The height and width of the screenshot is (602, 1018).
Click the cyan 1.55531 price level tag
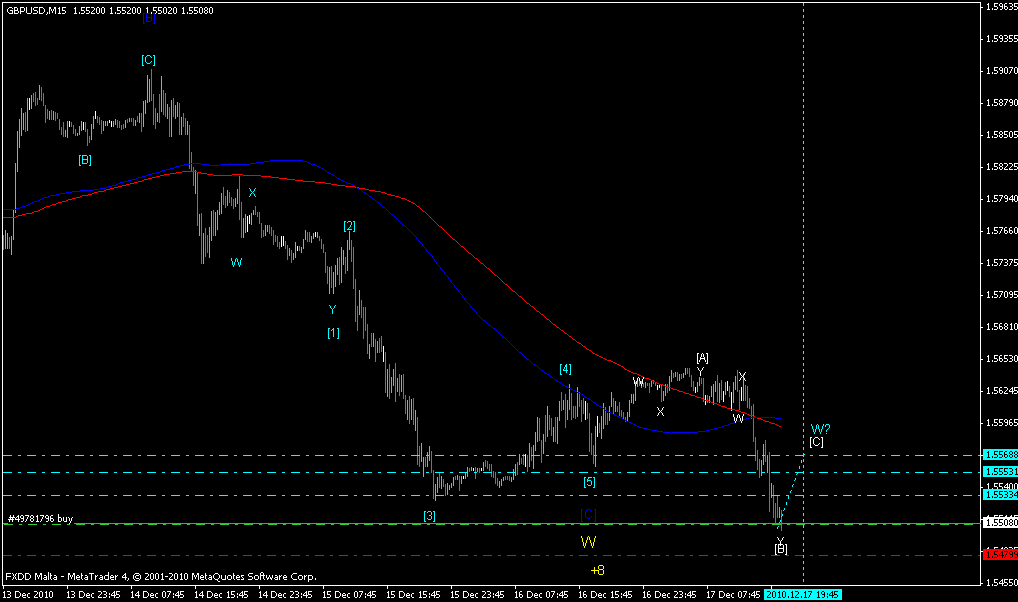click(999, 470)
